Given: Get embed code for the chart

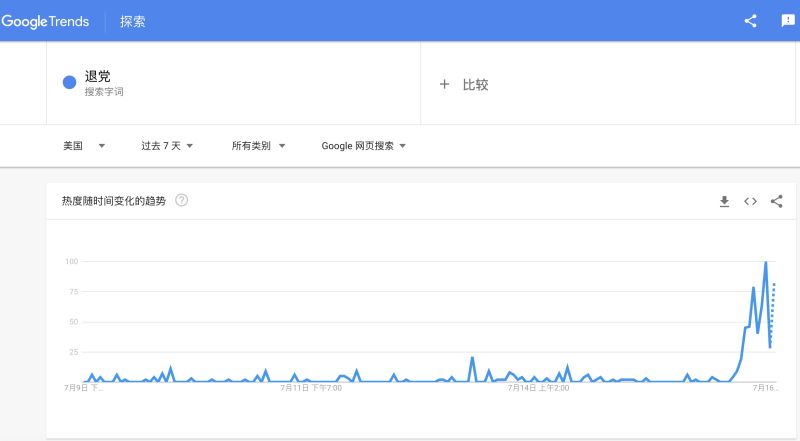Looking at the screenshot, I should point(750,201).
